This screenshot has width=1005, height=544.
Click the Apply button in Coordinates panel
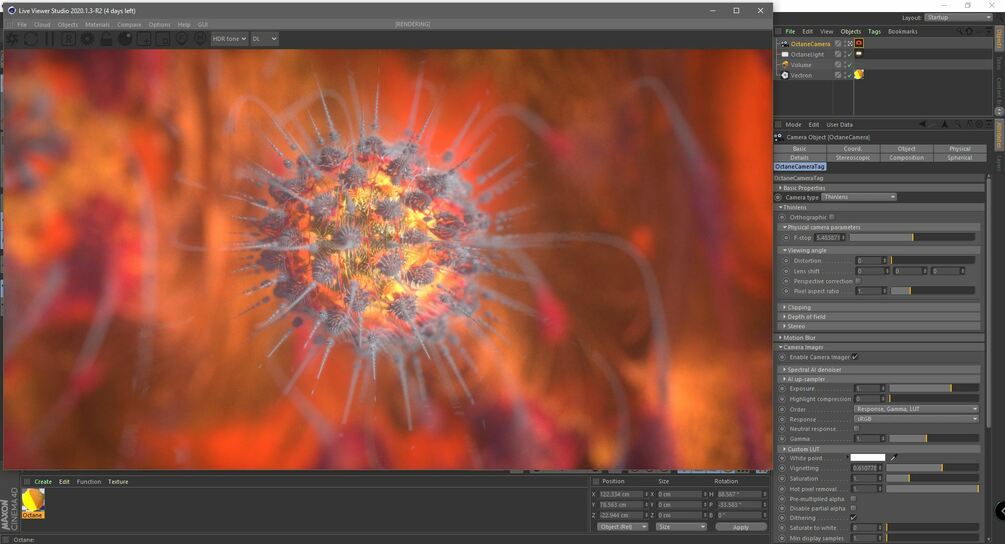pyautogui.click(x=741, y=527)
